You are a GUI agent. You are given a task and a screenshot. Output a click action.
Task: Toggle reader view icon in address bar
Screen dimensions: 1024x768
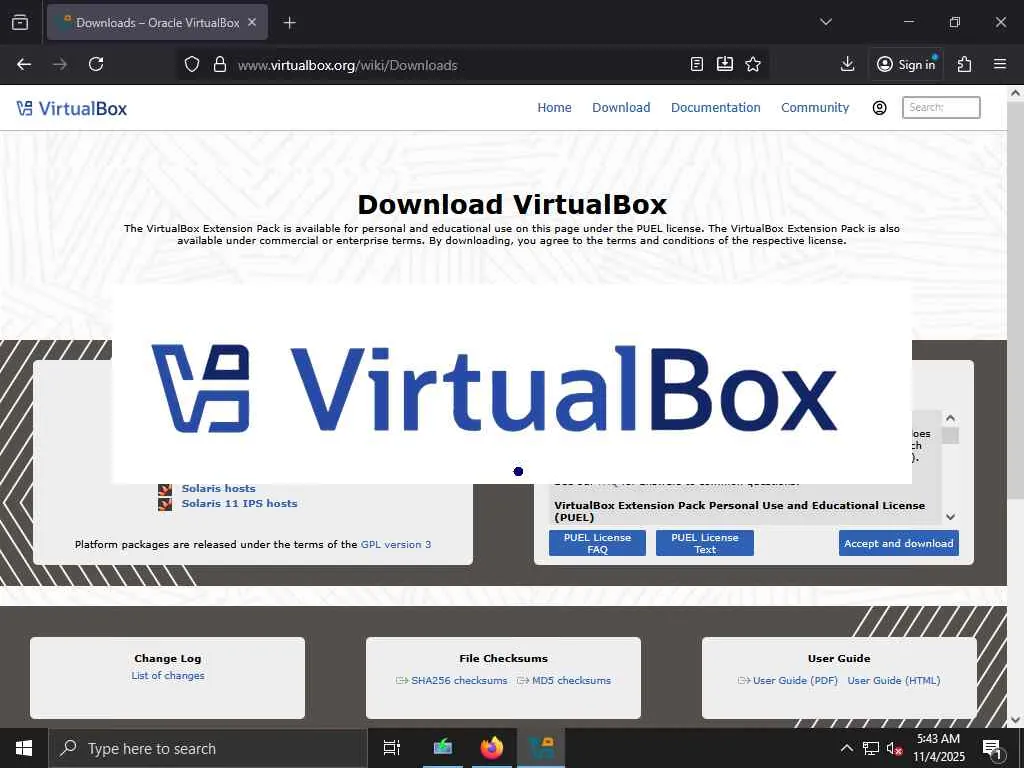point(697,64)
